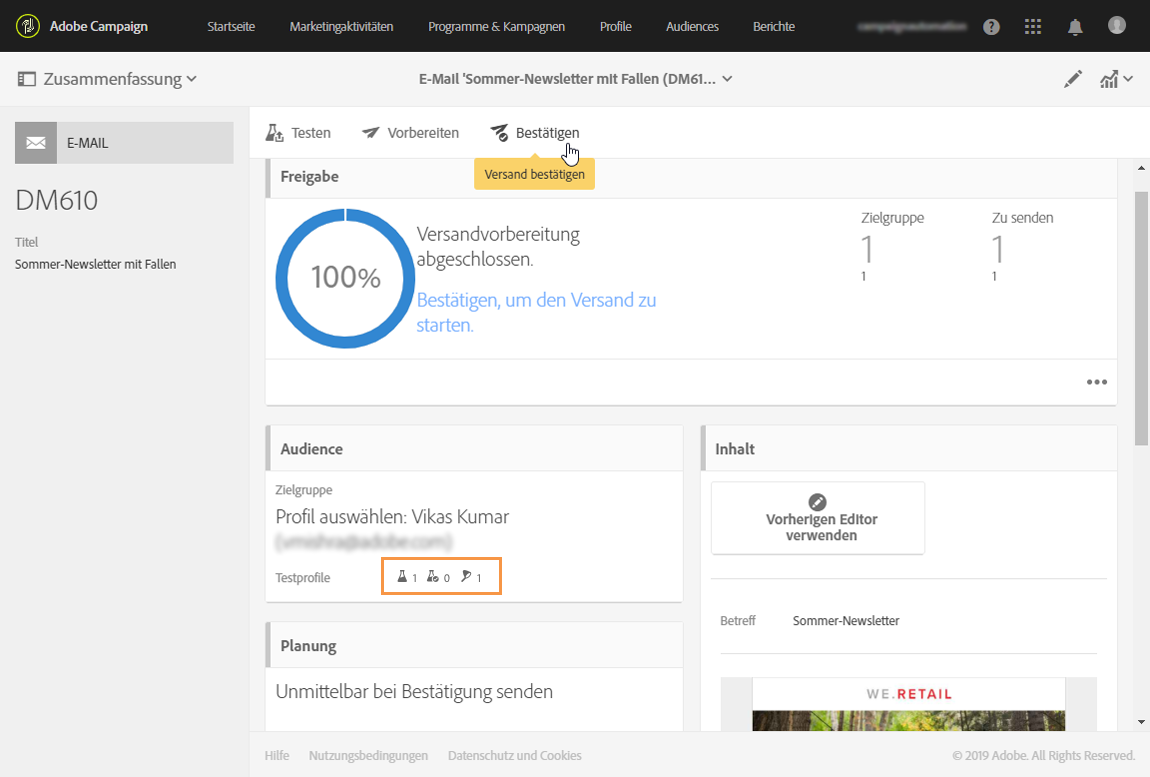The width and height of the screenshot is (1150, 777).
Task: Open Datenschutz und Cookies link
Action: (515, 755)
